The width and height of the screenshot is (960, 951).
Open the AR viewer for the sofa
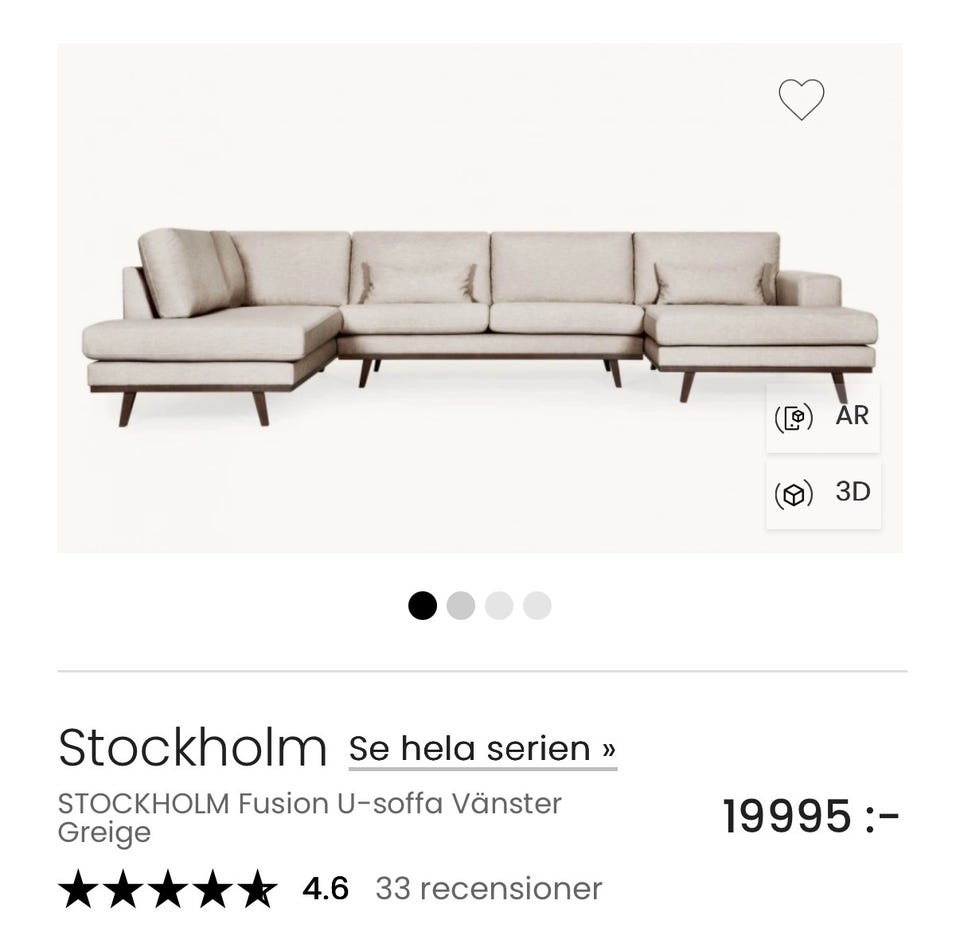coord(822,416)
